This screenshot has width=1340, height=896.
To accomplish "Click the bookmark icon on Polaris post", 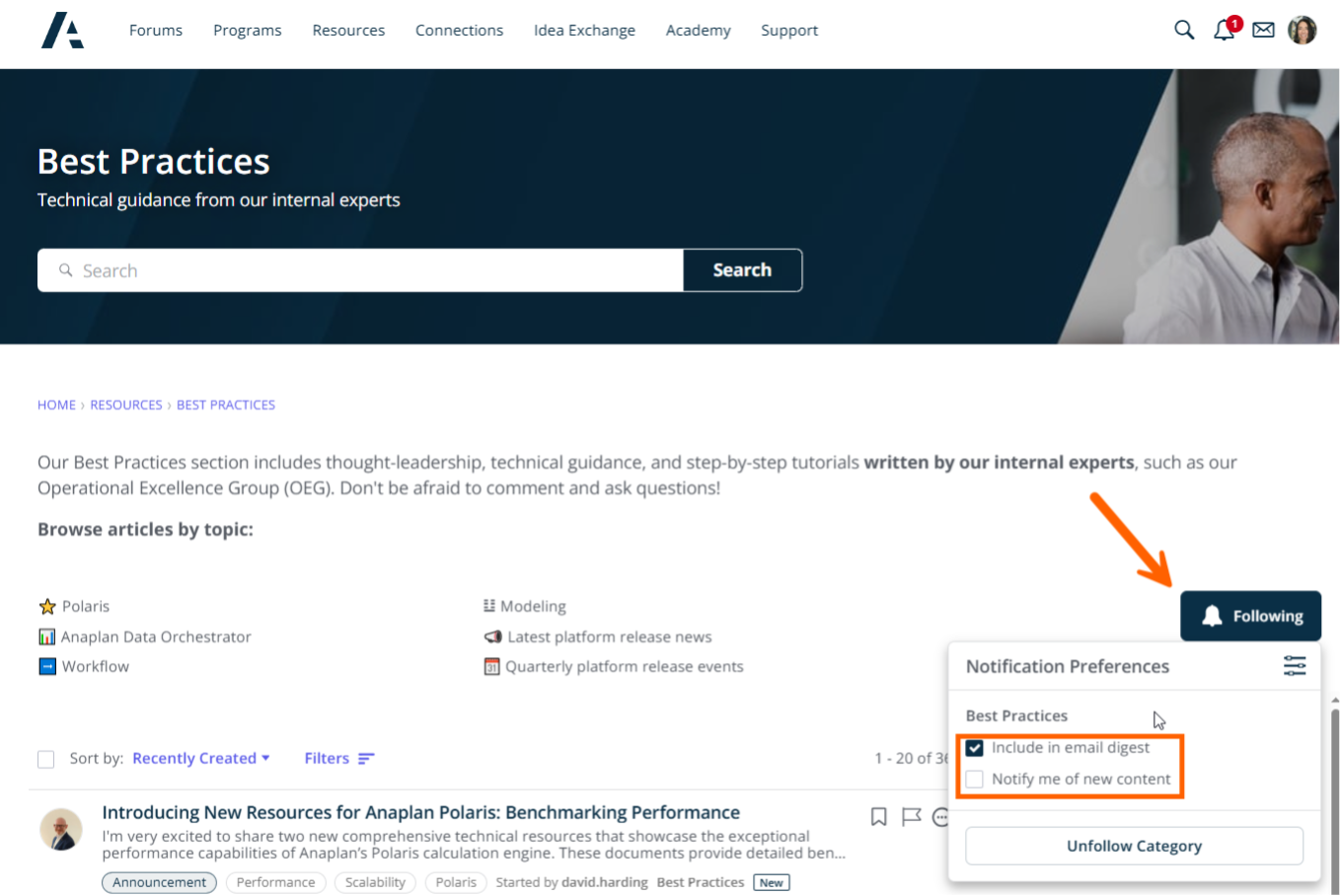I will pos(878,816).
